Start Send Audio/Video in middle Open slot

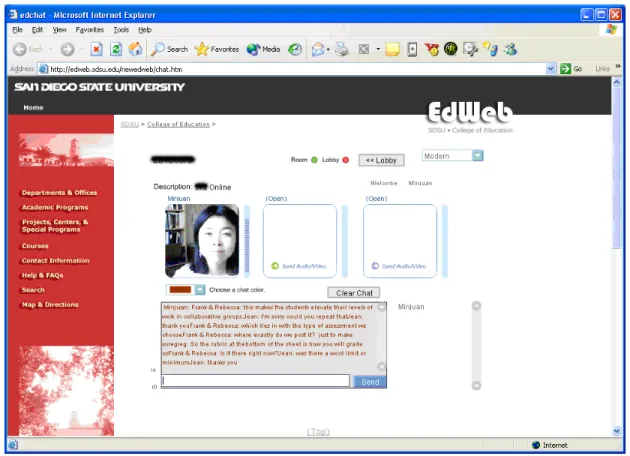[x=299, y=266]
